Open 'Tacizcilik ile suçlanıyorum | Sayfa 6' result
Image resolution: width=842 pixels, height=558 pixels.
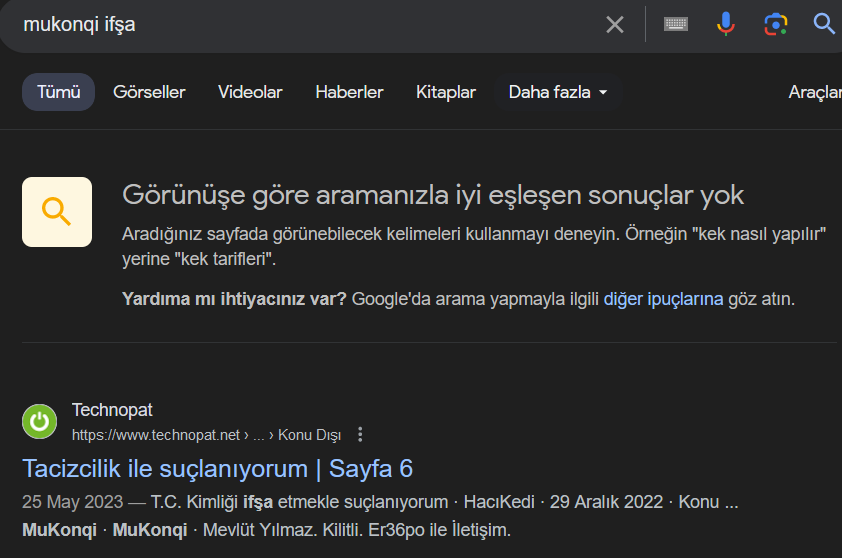click(217, 469)
